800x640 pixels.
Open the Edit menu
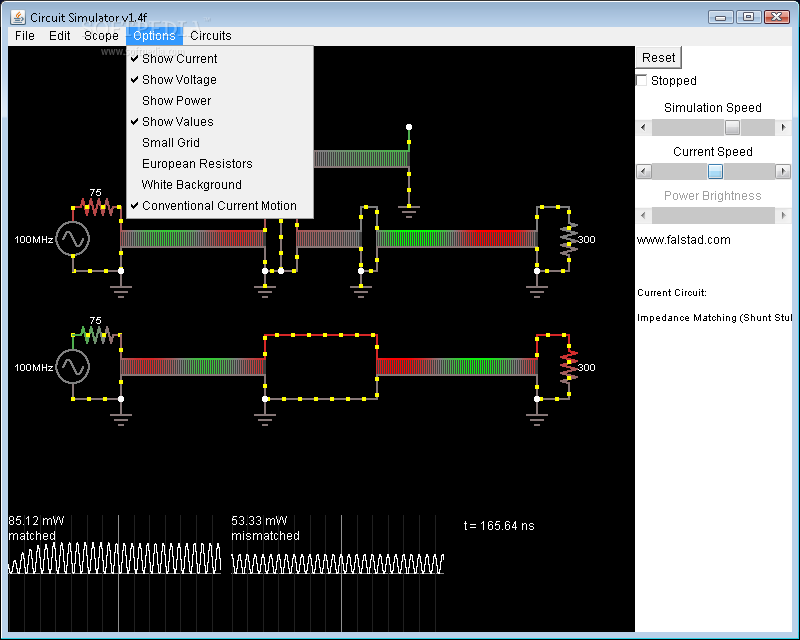click(x=59, y=36)
